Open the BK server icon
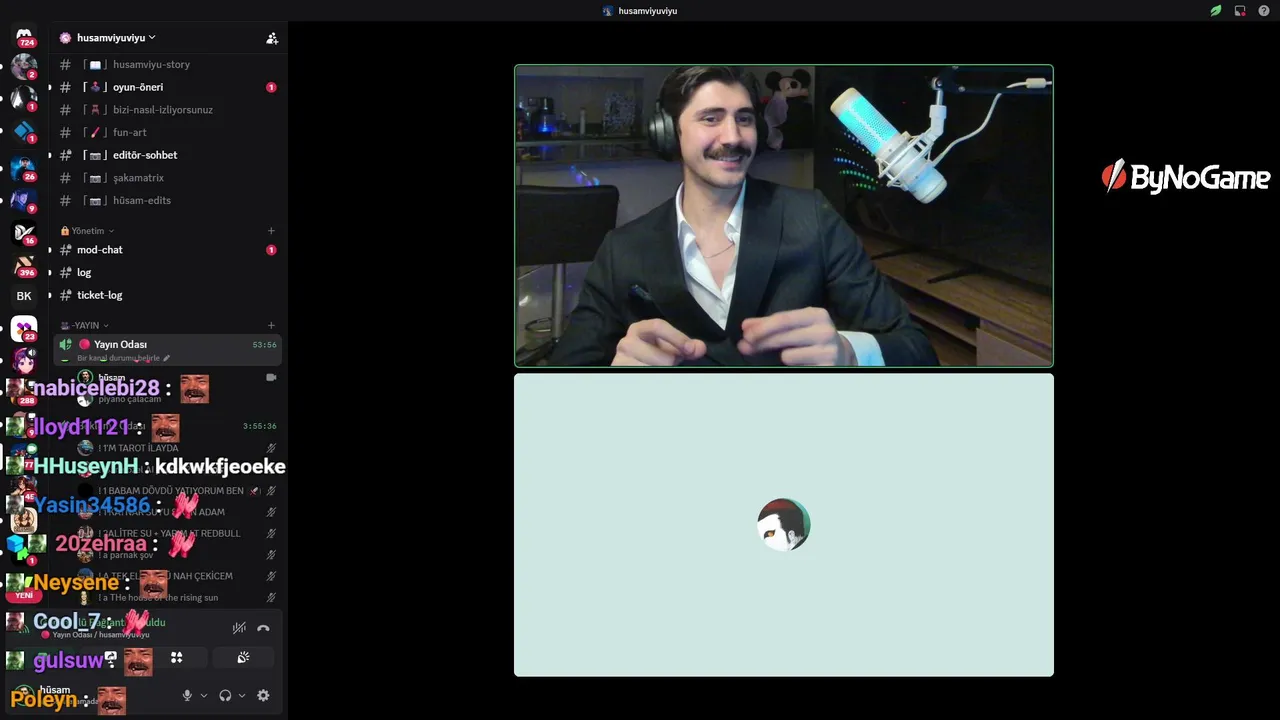1280x720 pixels. [x=24, y=296]
